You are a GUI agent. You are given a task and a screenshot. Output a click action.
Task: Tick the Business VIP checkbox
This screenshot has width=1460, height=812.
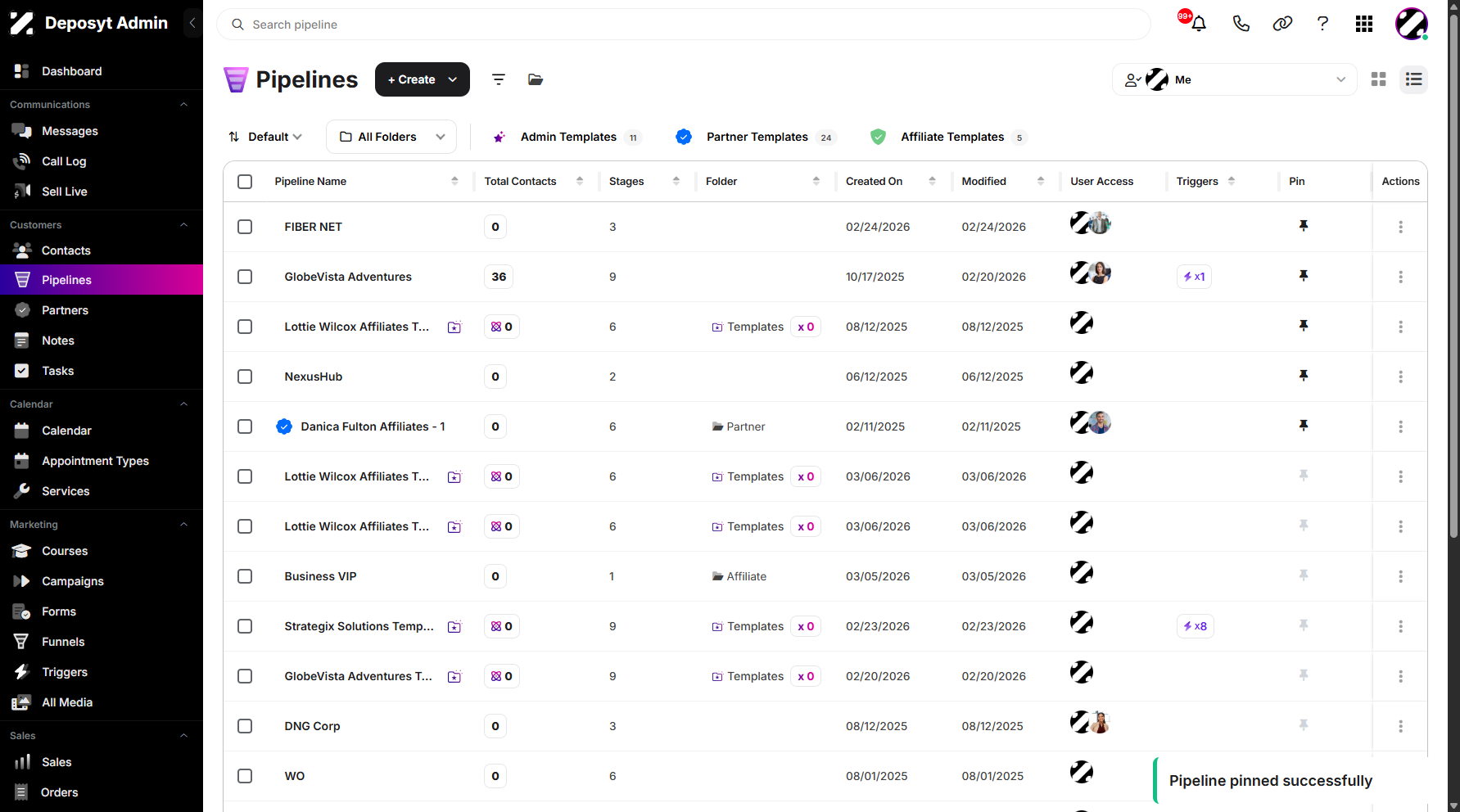click(x=245, y=576)
